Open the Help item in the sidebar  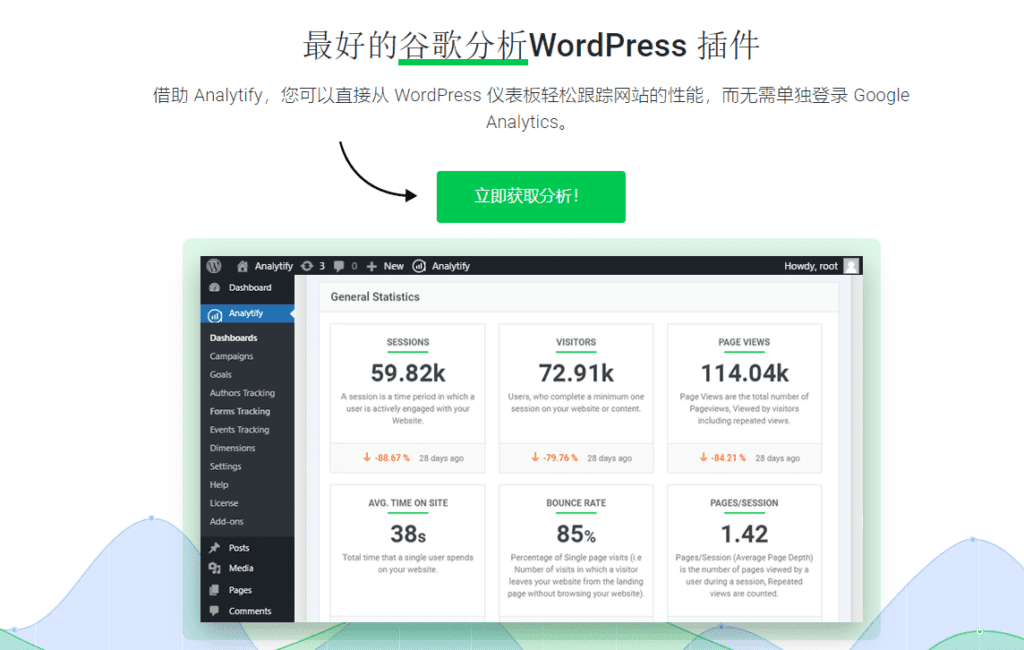click(x=219, y=484)
